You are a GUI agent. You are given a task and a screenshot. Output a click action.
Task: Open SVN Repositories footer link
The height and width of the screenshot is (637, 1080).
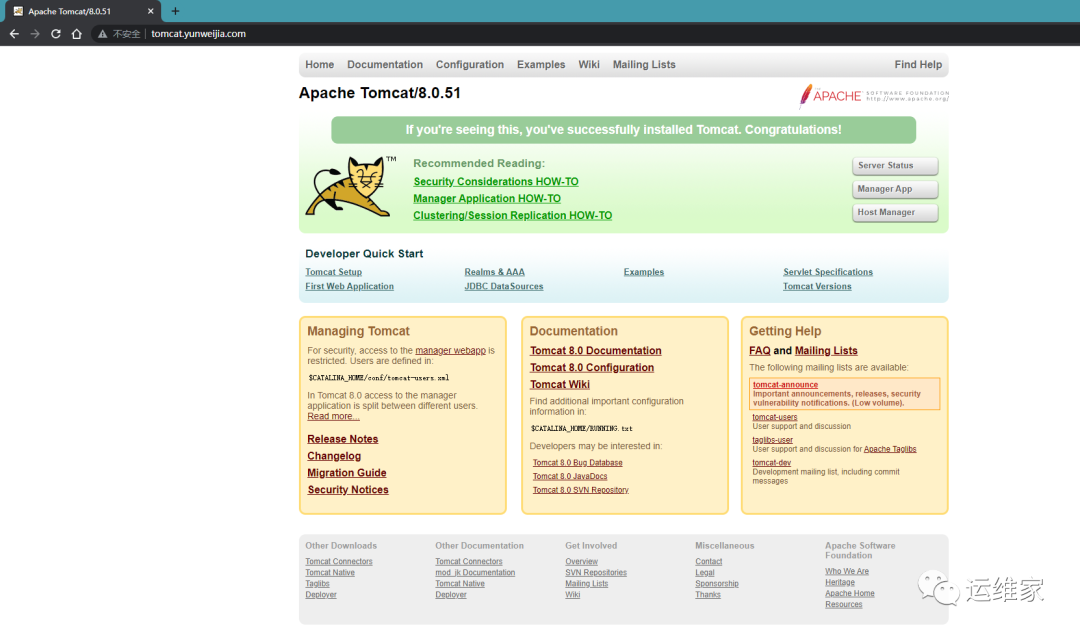tap(596, 573)
